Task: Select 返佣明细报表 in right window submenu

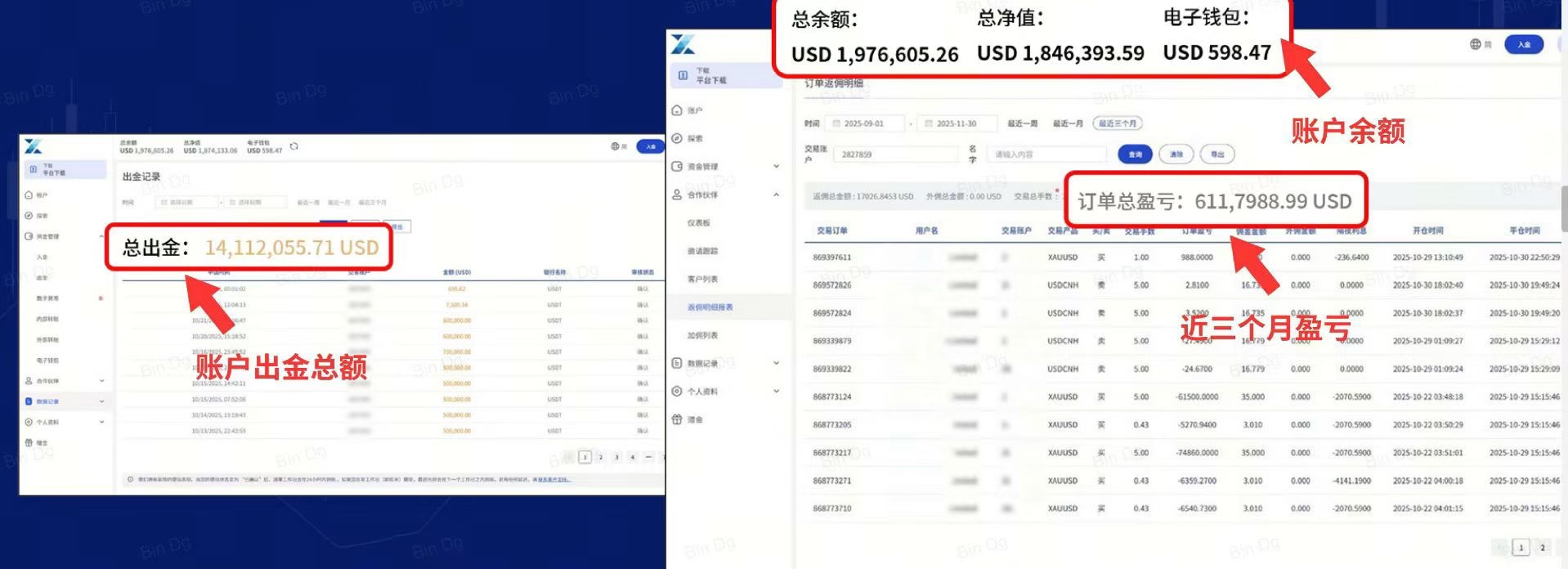Action: point(710,307)
